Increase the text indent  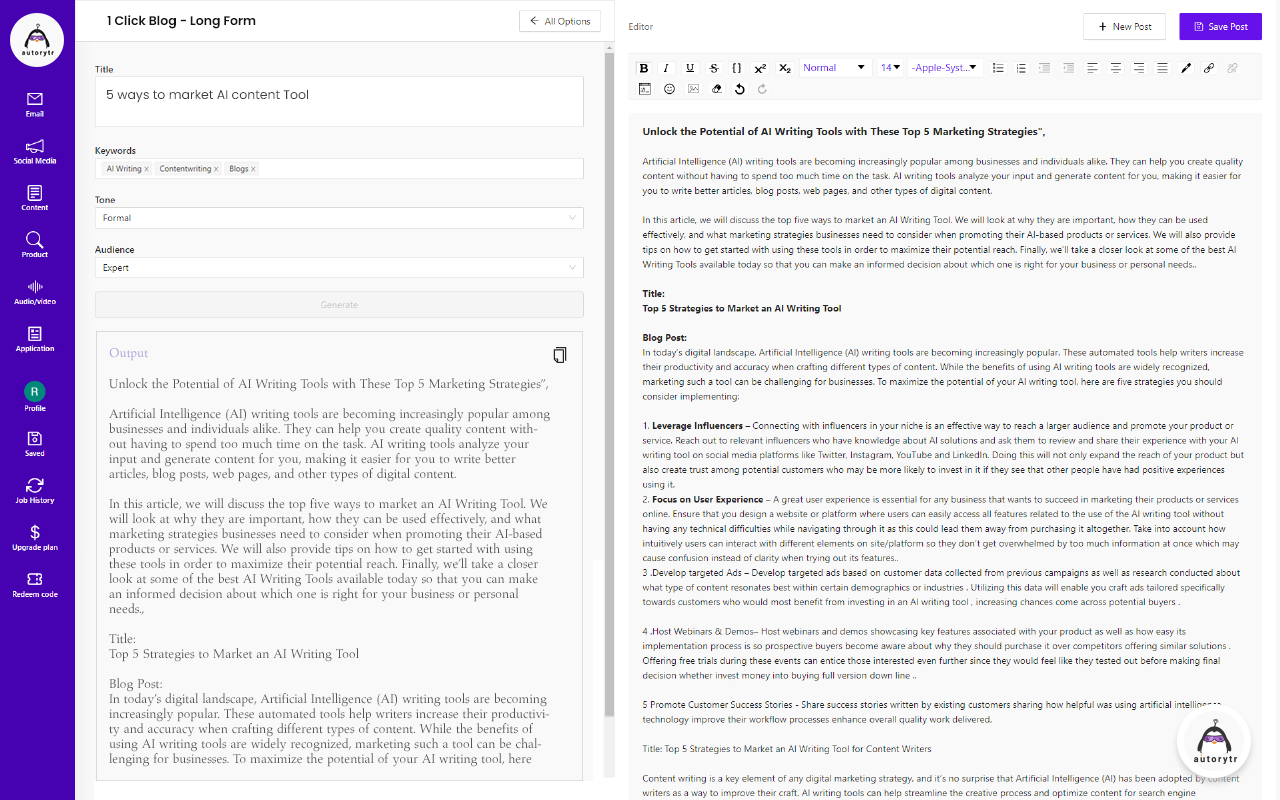coord(1045,68)
